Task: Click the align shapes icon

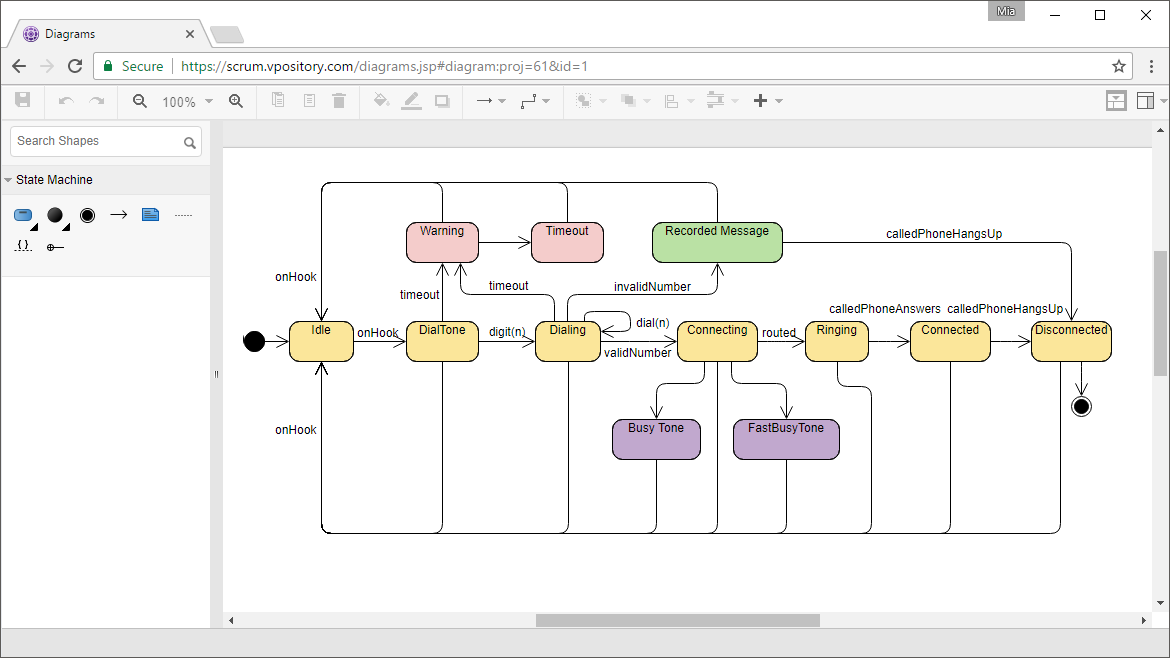Action: (672, 101)
